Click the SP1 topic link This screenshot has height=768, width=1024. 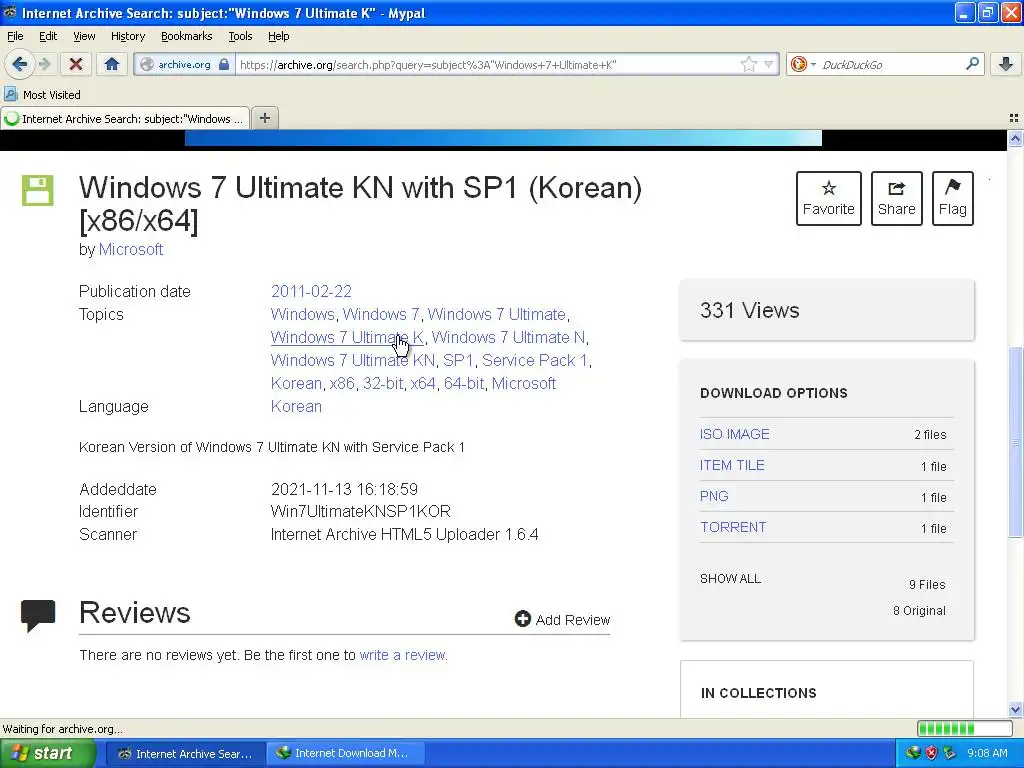458,360
